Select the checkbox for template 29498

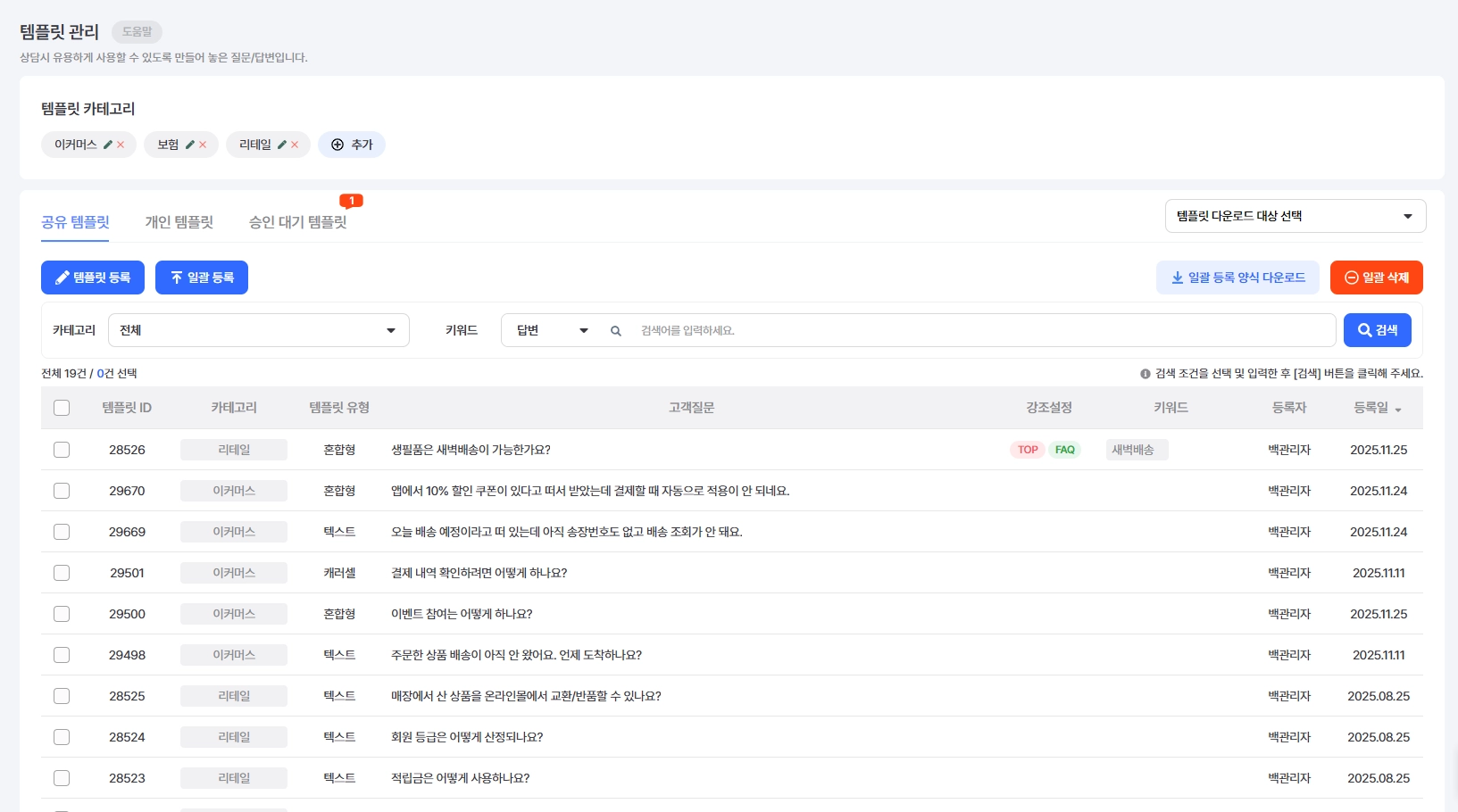[x=62, y=655]
